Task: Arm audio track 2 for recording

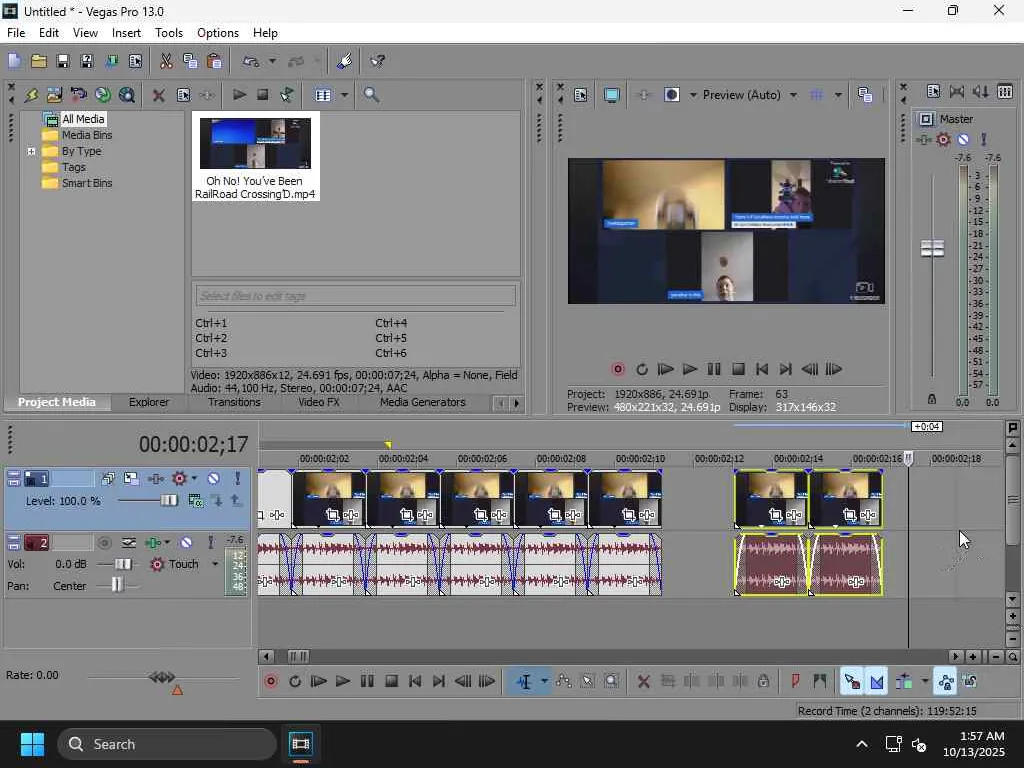Action: tap(104, 543)
